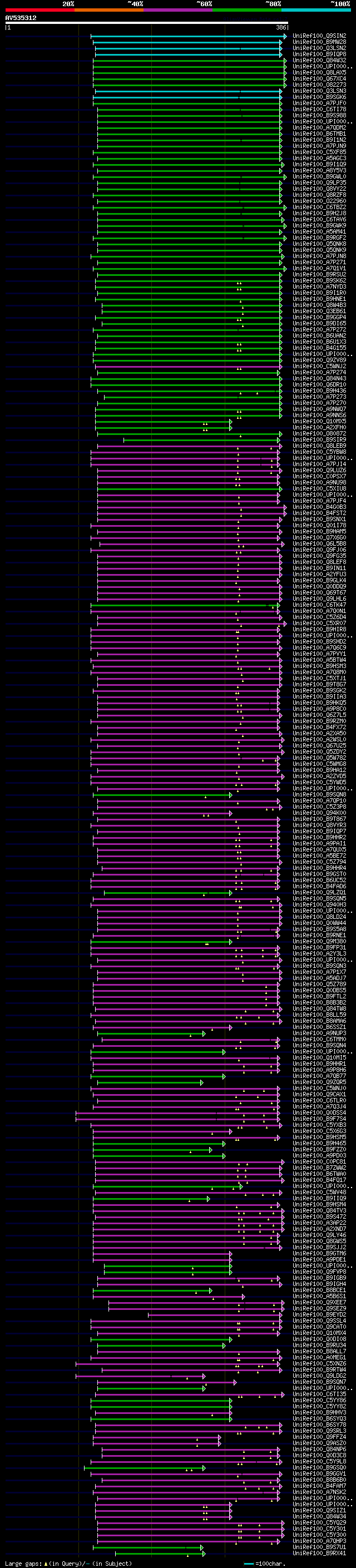Select subject label UniRef100_C6TI78
This screenshot has height=1568, width=356.
click(319, 109)
